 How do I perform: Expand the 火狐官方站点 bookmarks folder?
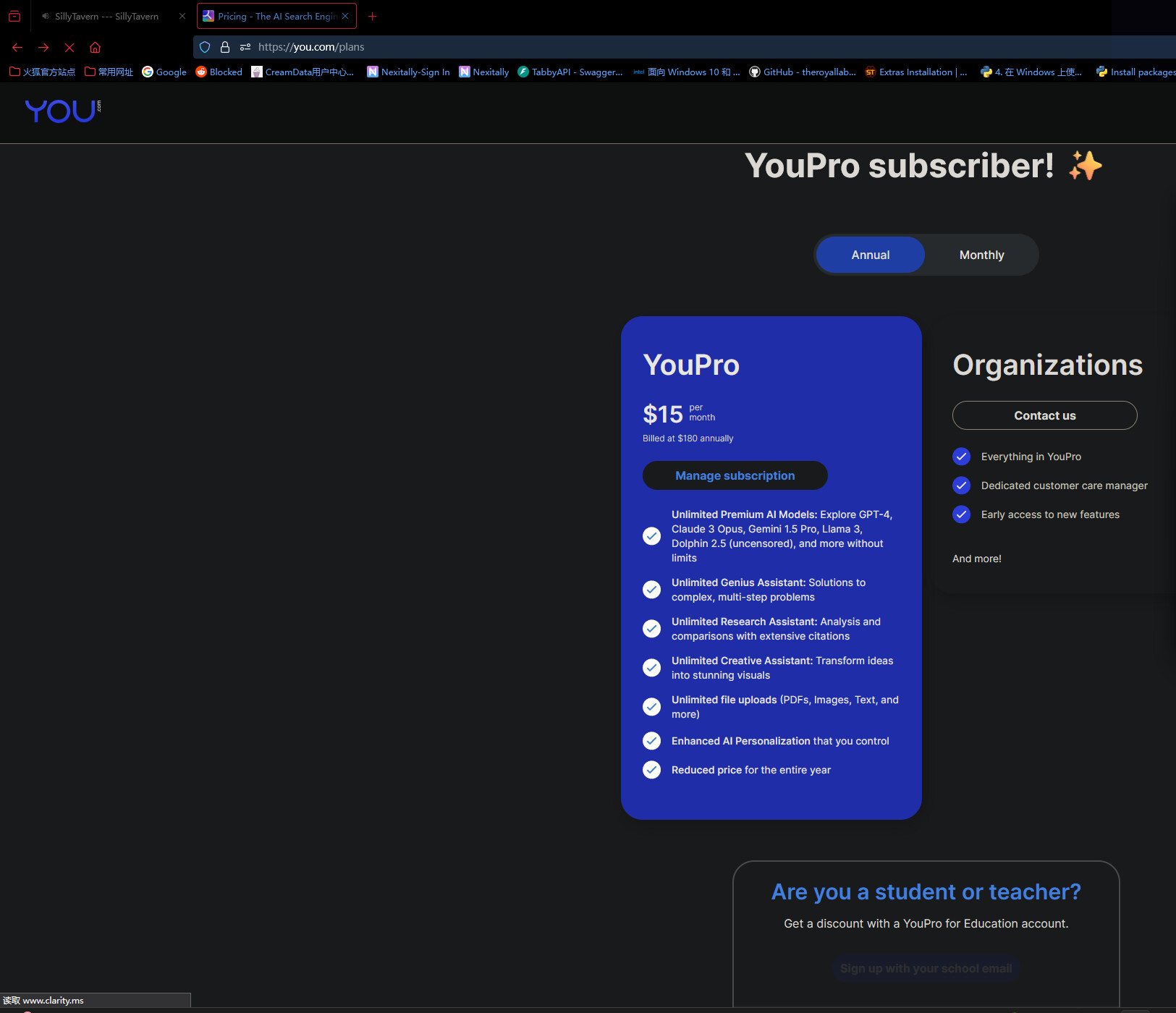coord(42,72)
